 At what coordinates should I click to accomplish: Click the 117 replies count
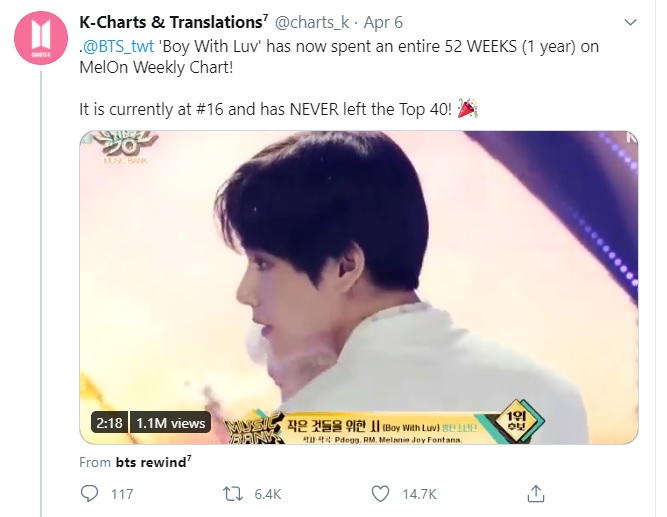[x=122, y=494]
